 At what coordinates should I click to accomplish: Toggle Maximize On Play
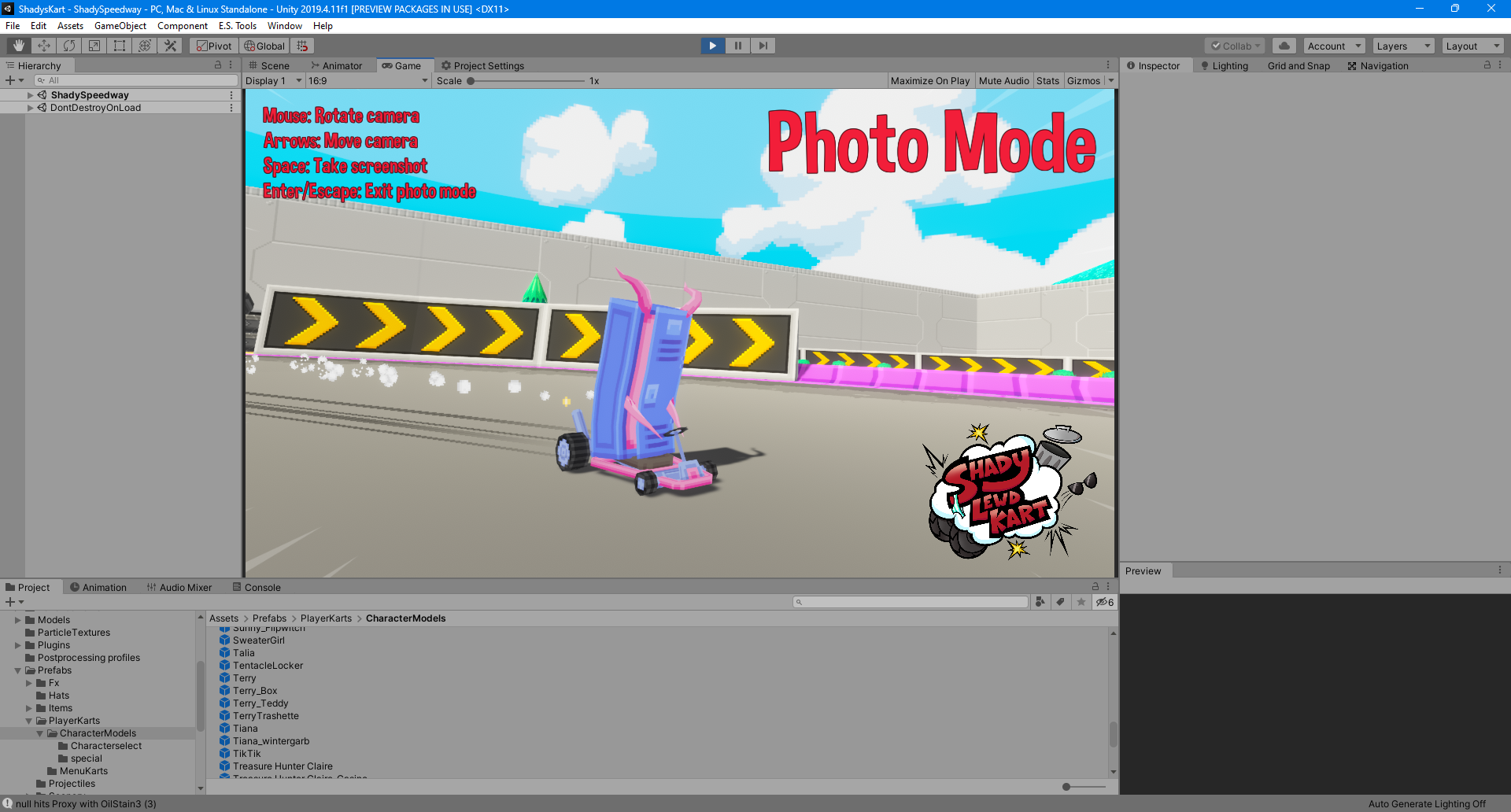(x=930, y=80)
